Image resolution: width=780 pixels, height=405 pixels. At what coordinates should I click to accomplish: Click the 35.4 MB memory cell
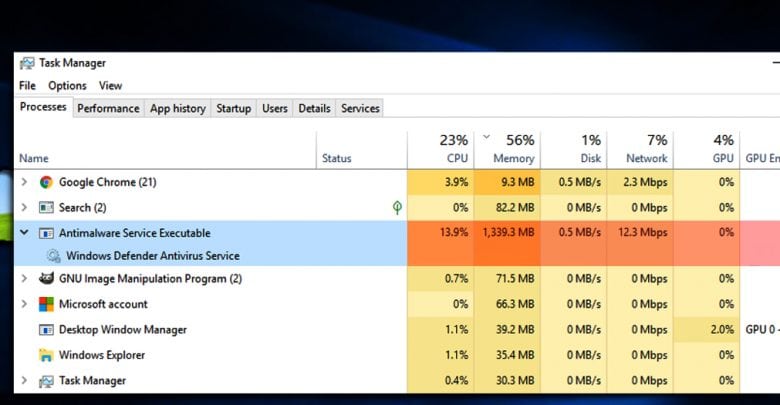(507, 355)
